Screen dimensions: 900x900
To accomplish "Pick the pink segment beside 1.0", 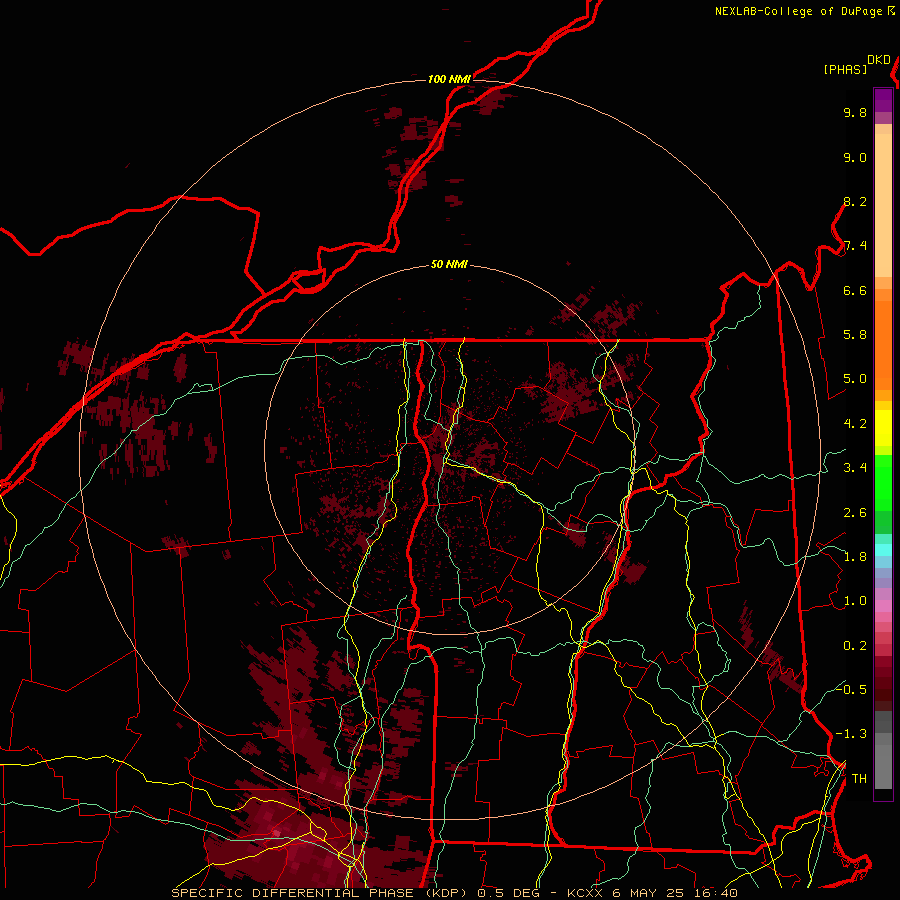I will pos(883,606).
